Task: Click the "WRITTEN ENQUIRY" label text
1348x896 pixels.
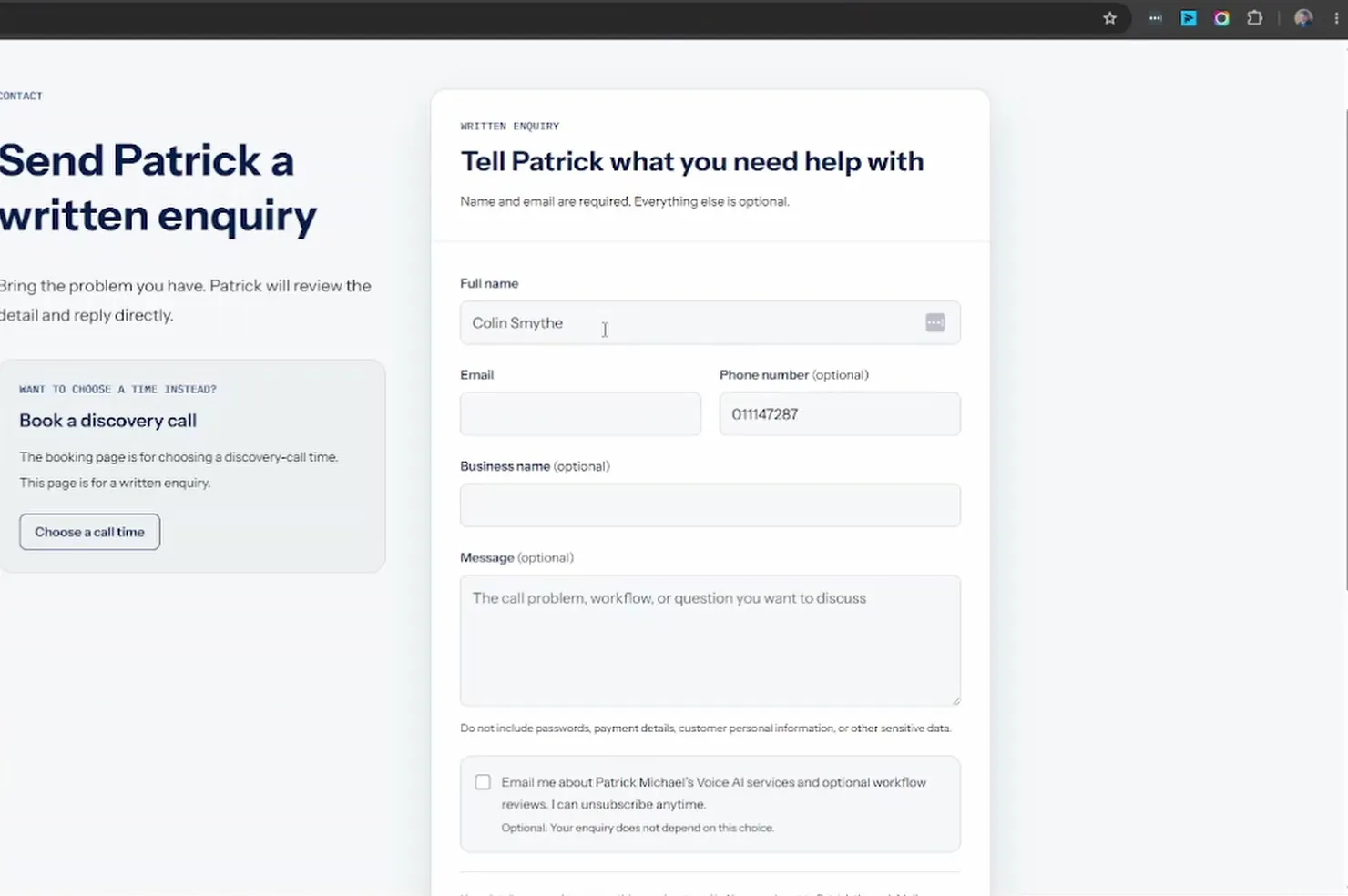Action: (x=510, y=126)
